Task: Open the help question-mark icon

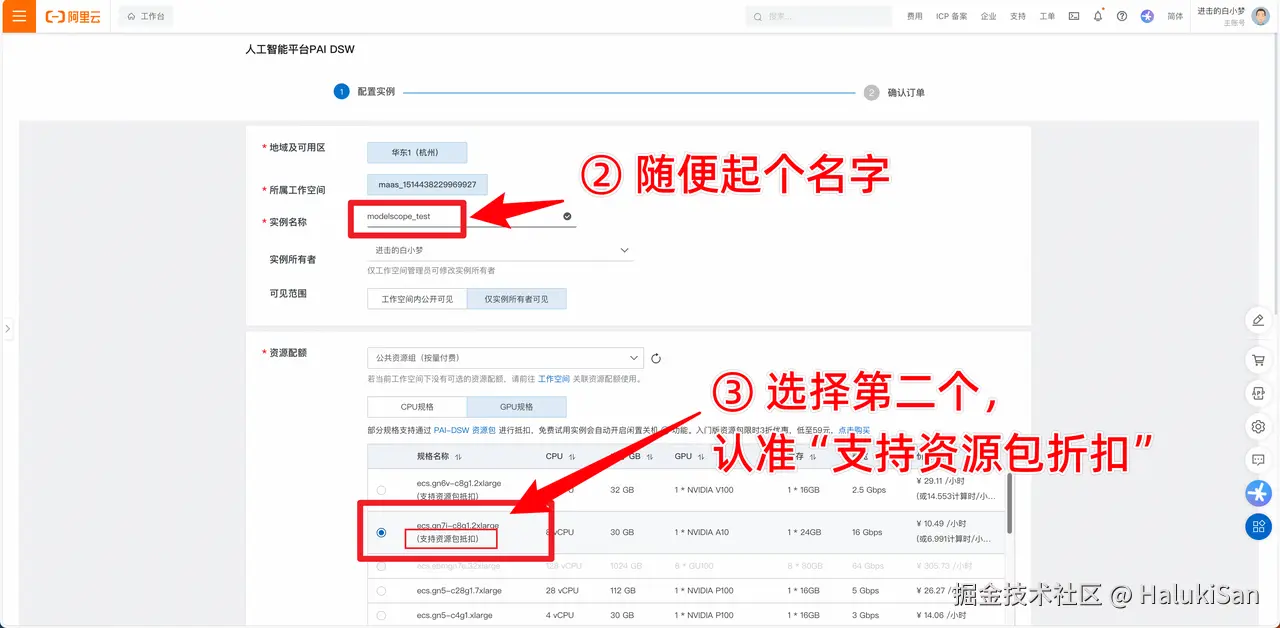Action: point(1122,17)
